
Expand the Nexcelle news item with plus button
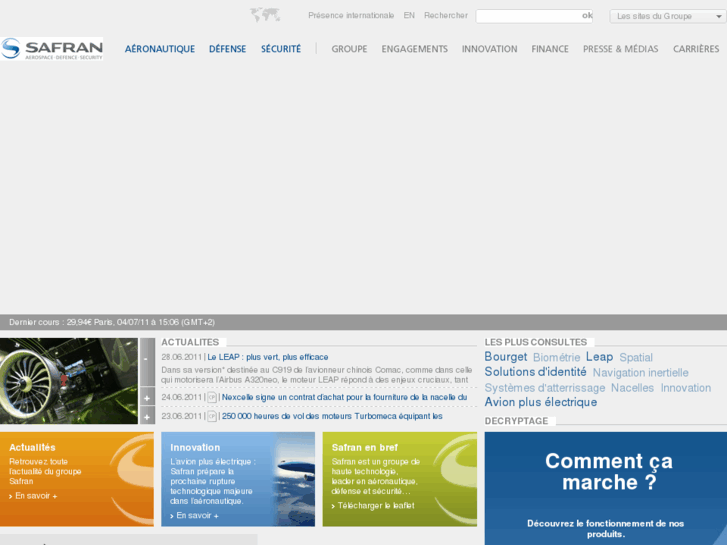point(147,398)
